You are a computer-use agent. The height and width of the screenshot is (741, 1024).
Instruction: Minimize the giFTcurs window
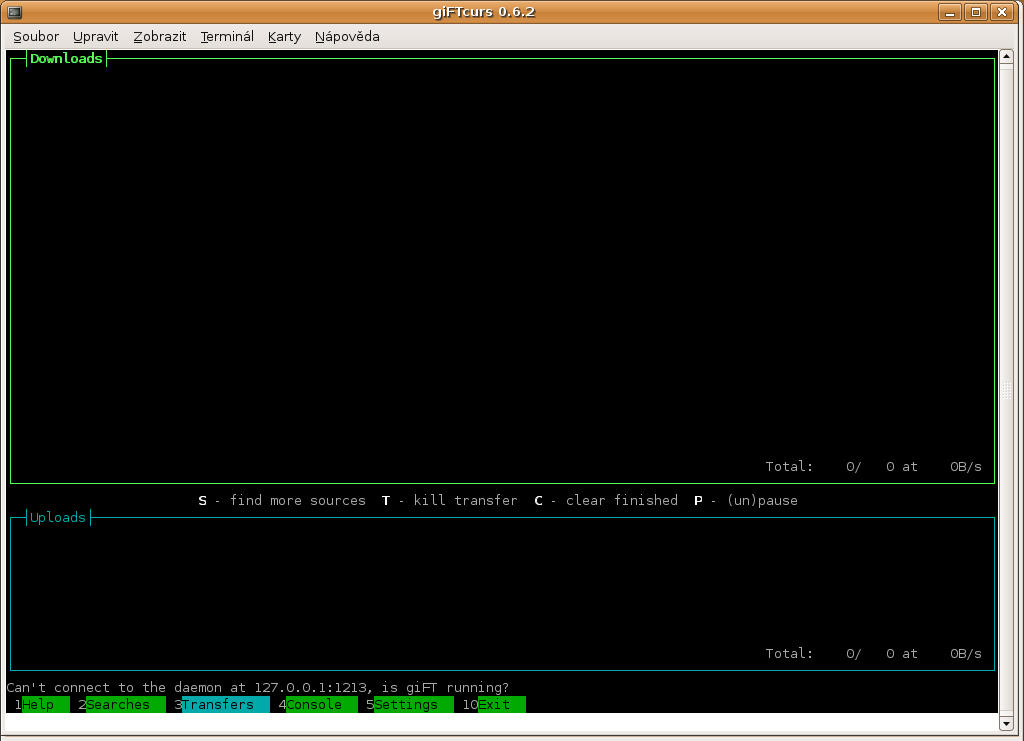tap(950, 12)
